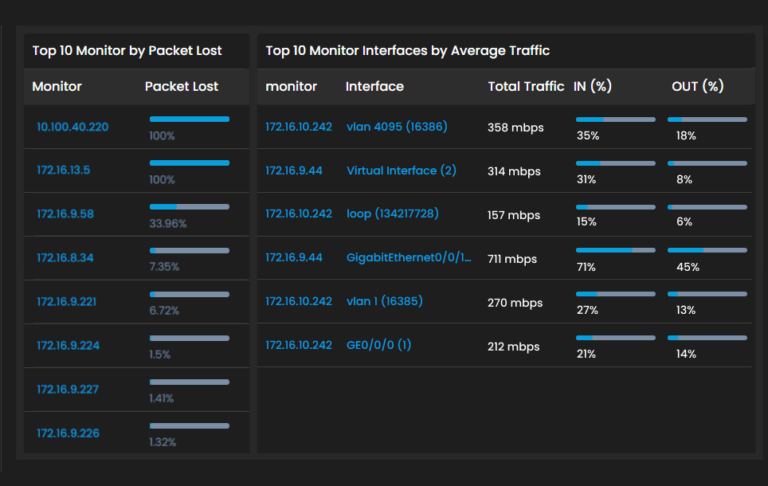Image resolution: width=768 pixels, height=486 pixels.
Task: Click the 13% OUT value
Action: pyautogui.click(x=686, y=310)
